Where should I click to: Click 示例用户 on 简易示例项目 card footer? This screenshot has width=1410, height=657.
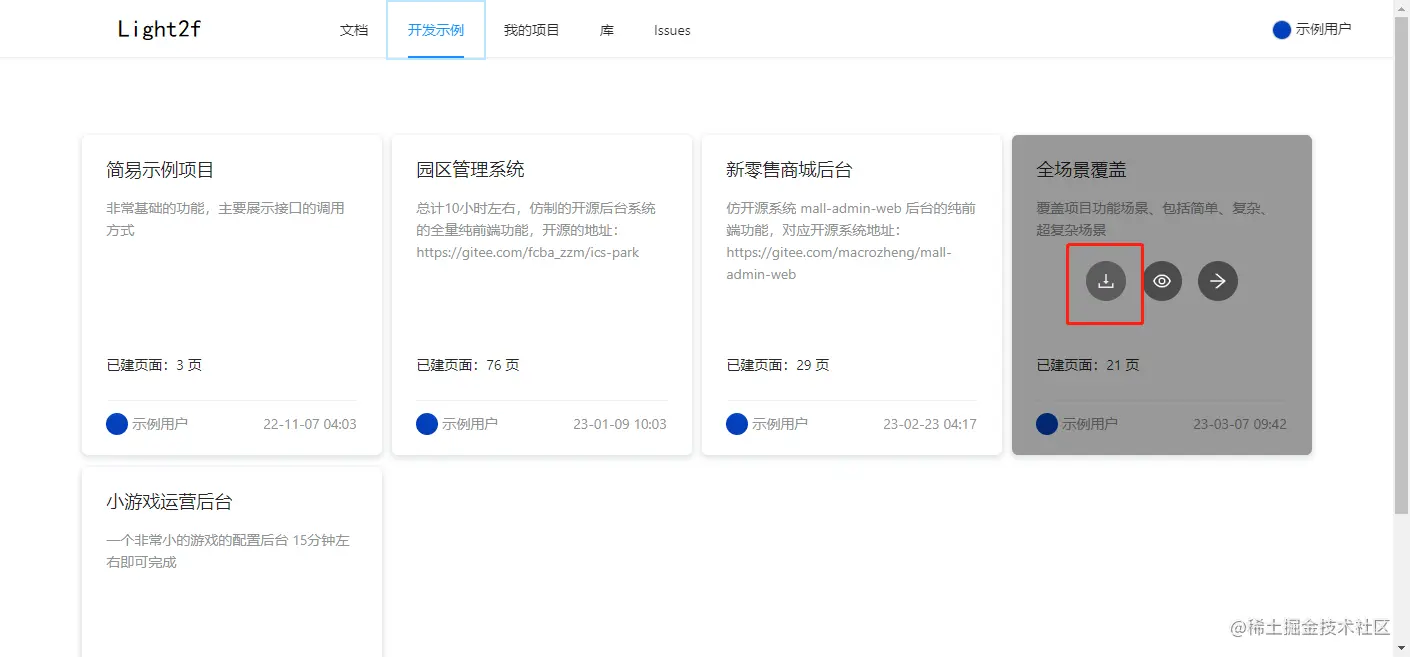point(160,424)
